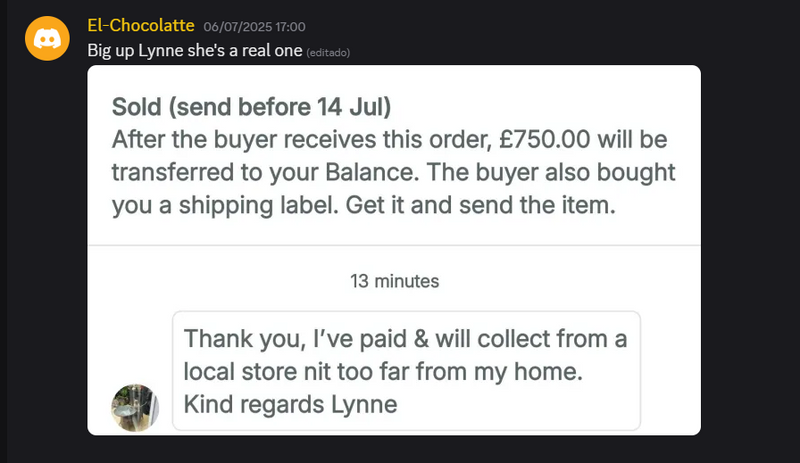
Task: Click "After the buyer receives this order" text
Action: click(302, 140)
